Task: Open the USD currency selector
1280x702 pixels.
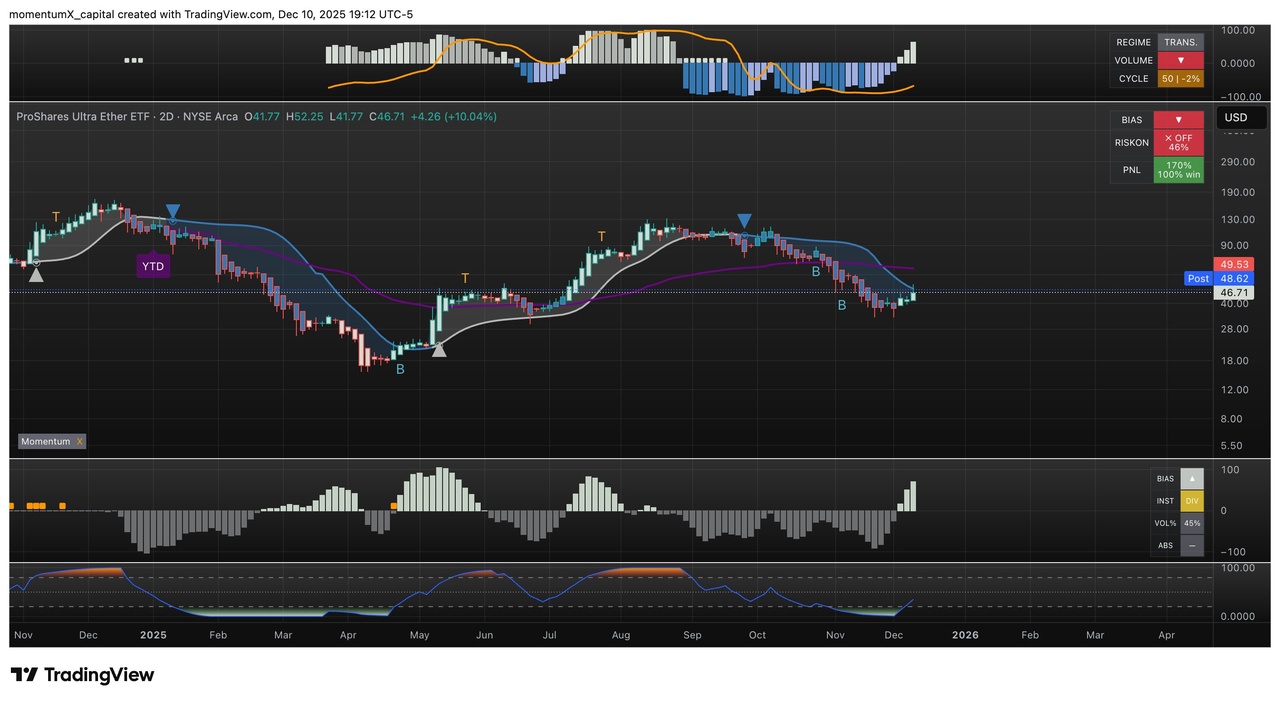Action: (1236, 118)
